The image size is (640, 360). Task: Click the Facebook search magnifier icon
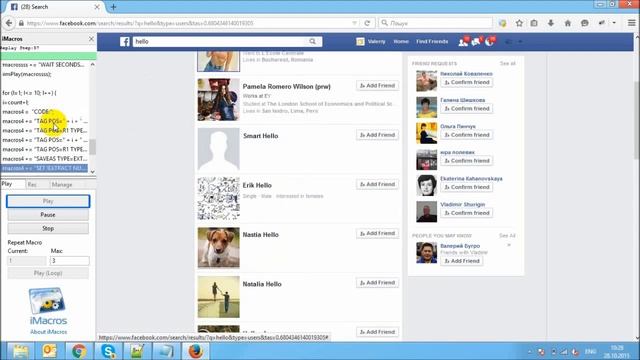(312, 41)
